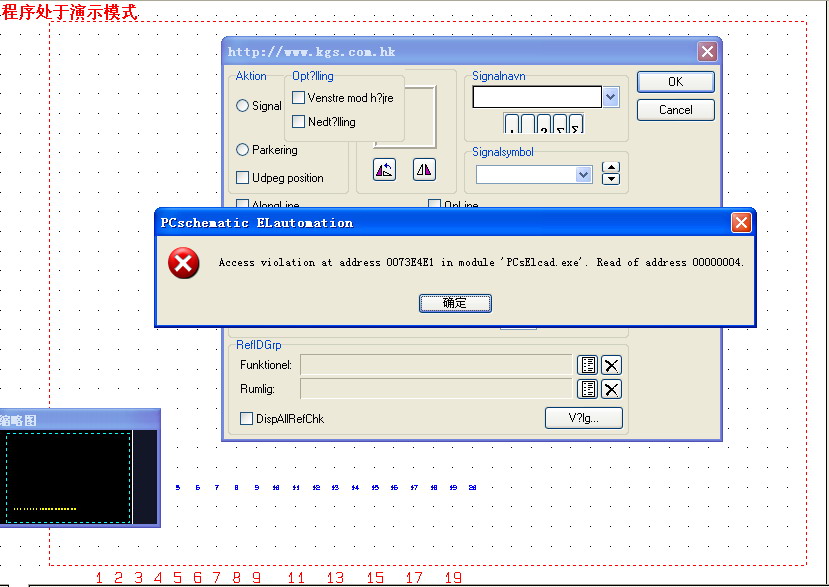Open the list icon beside Funktionel field
The height and width of the screenshot is (587, 829).
587,365
